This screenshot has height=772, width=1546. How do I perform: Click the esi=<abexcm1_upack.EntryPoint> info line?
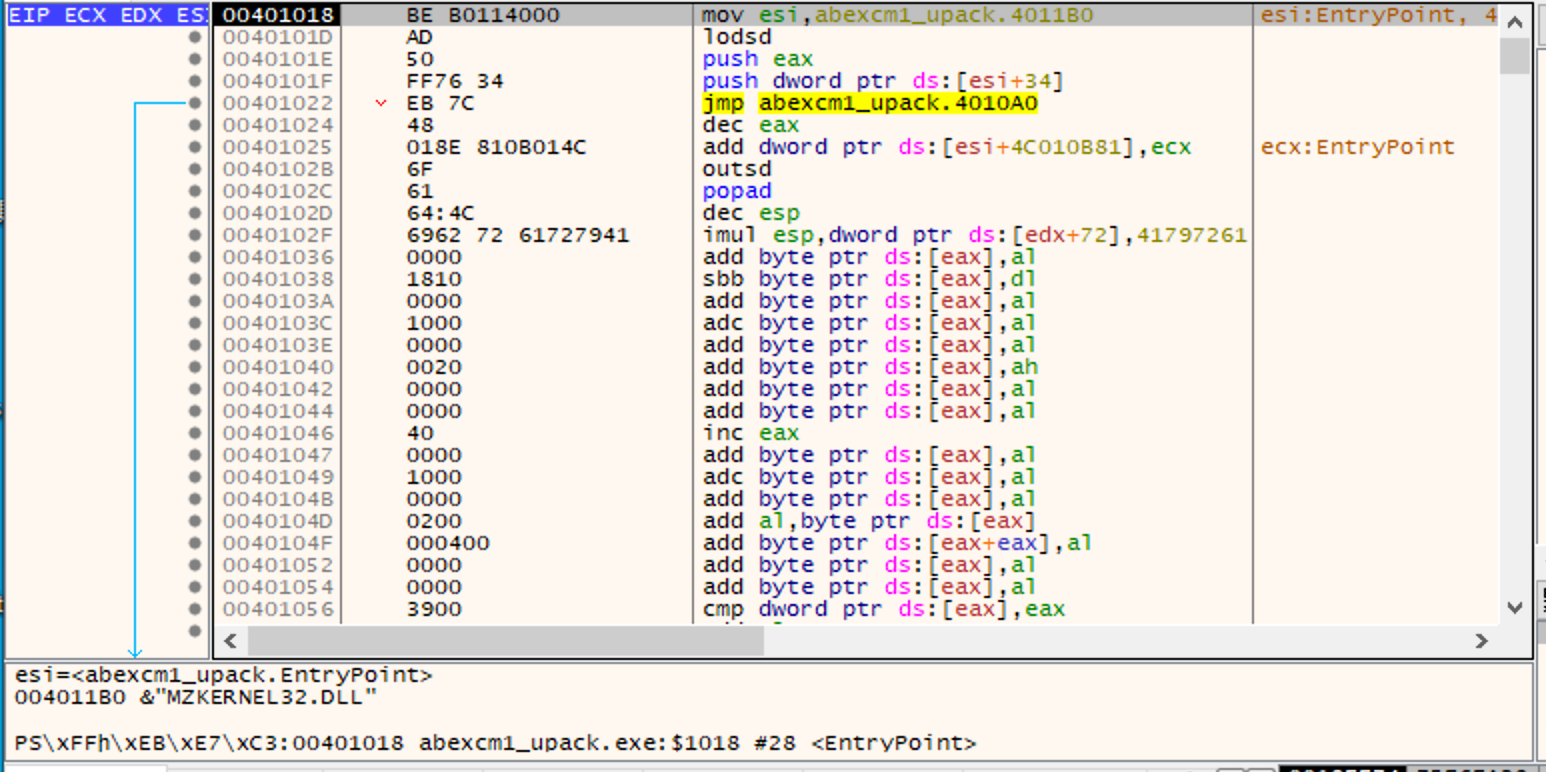pyautogui.click(x=223, y=675)
